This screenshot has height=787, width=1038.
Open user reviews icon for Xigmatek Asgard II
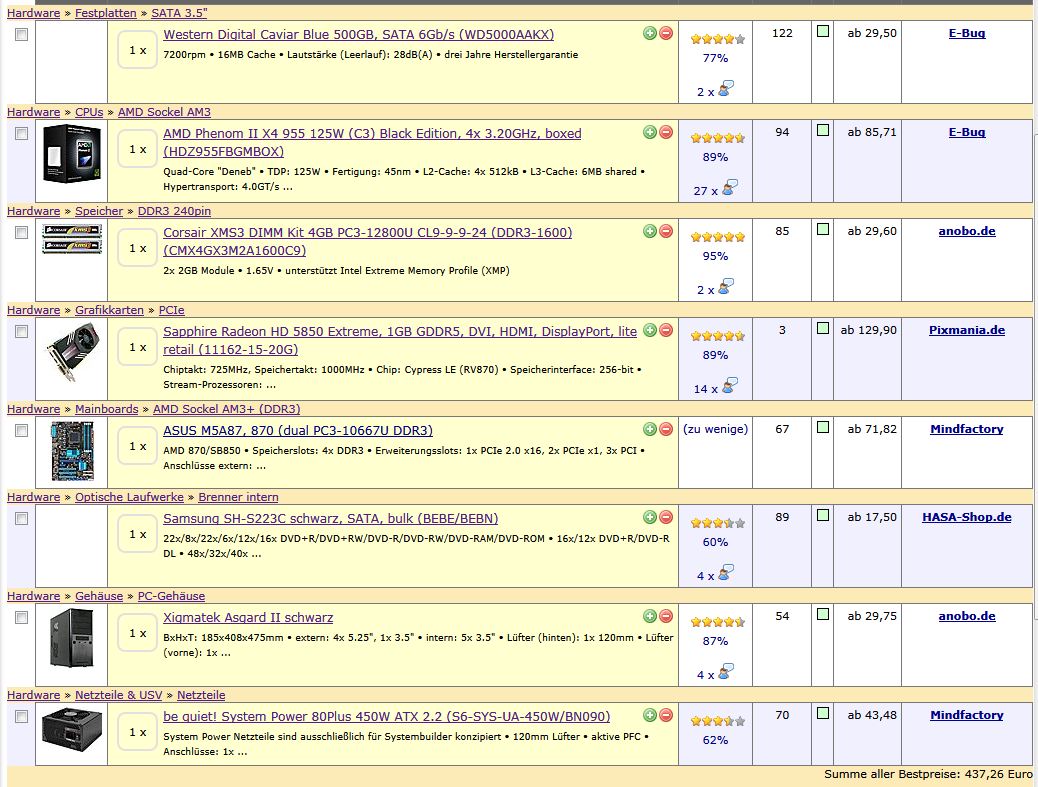tap(726, 672)
